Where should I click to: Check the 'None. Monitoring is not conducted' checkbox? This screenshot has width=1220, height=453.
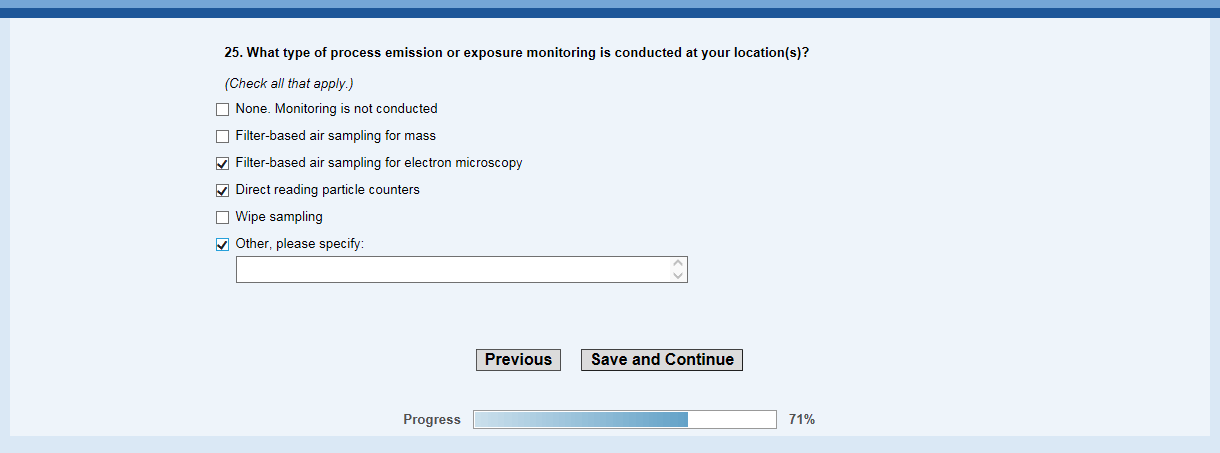(x=222, y=109)
